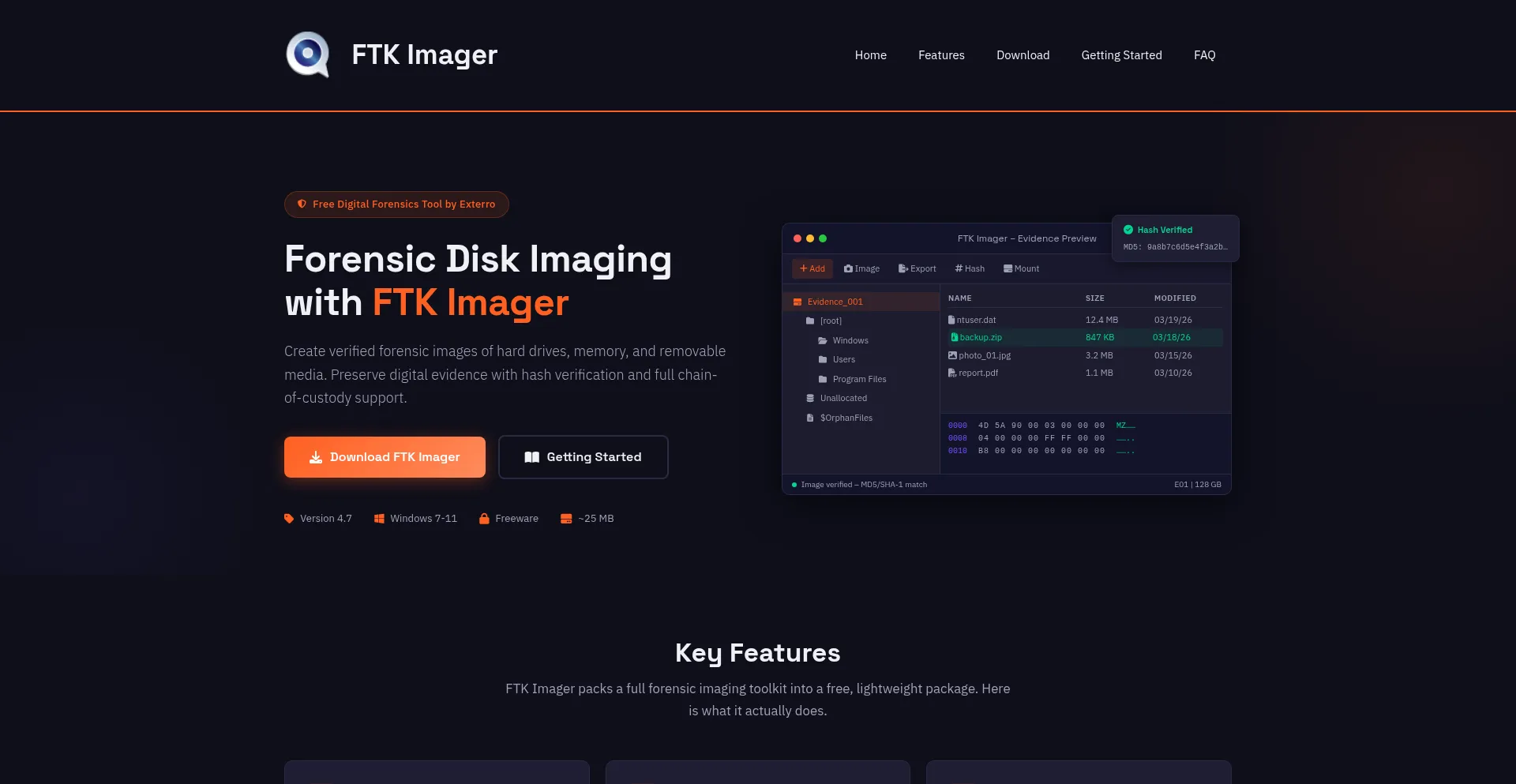Click Free Digital Forensics Tool badge
Screen dimensions: 1516x784
point(396,204)
